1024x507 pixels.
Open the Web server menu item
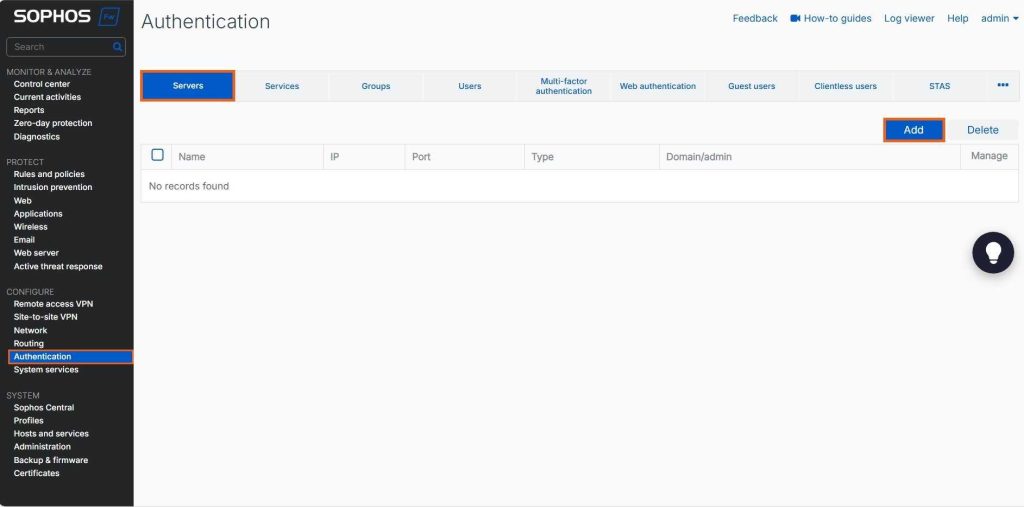(36, 253)
